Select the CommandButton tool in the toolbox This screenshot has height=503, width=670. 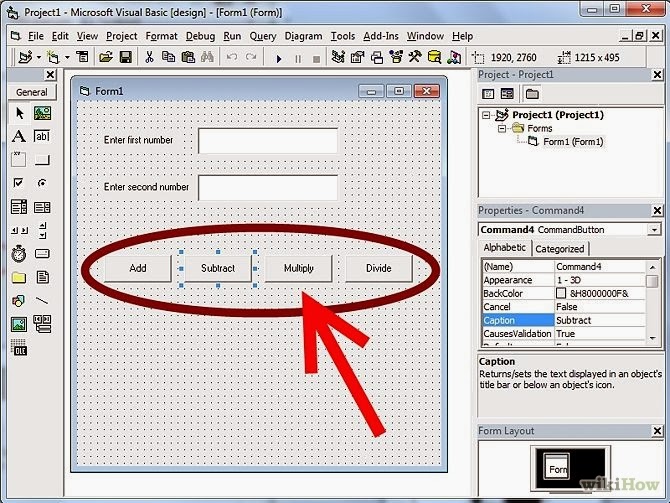pyautogui.click(x=42, y=160)
